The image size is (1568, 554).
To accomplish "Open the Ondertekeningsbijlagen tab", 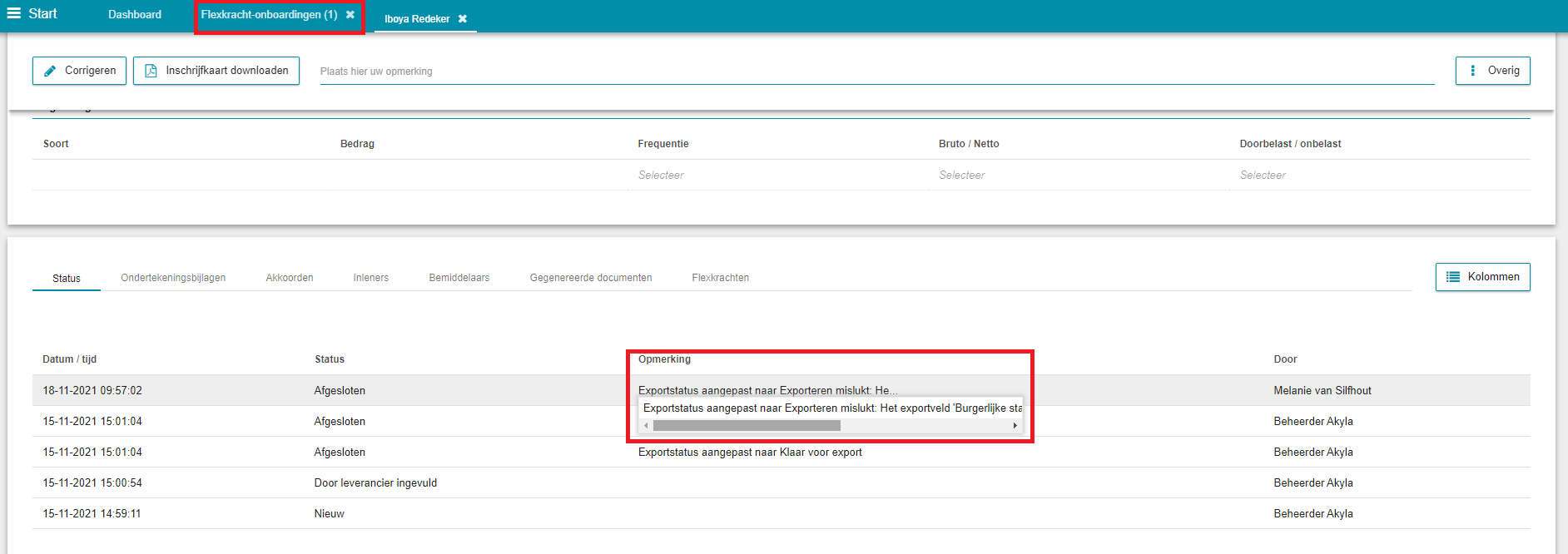I will tap(173, 278).
